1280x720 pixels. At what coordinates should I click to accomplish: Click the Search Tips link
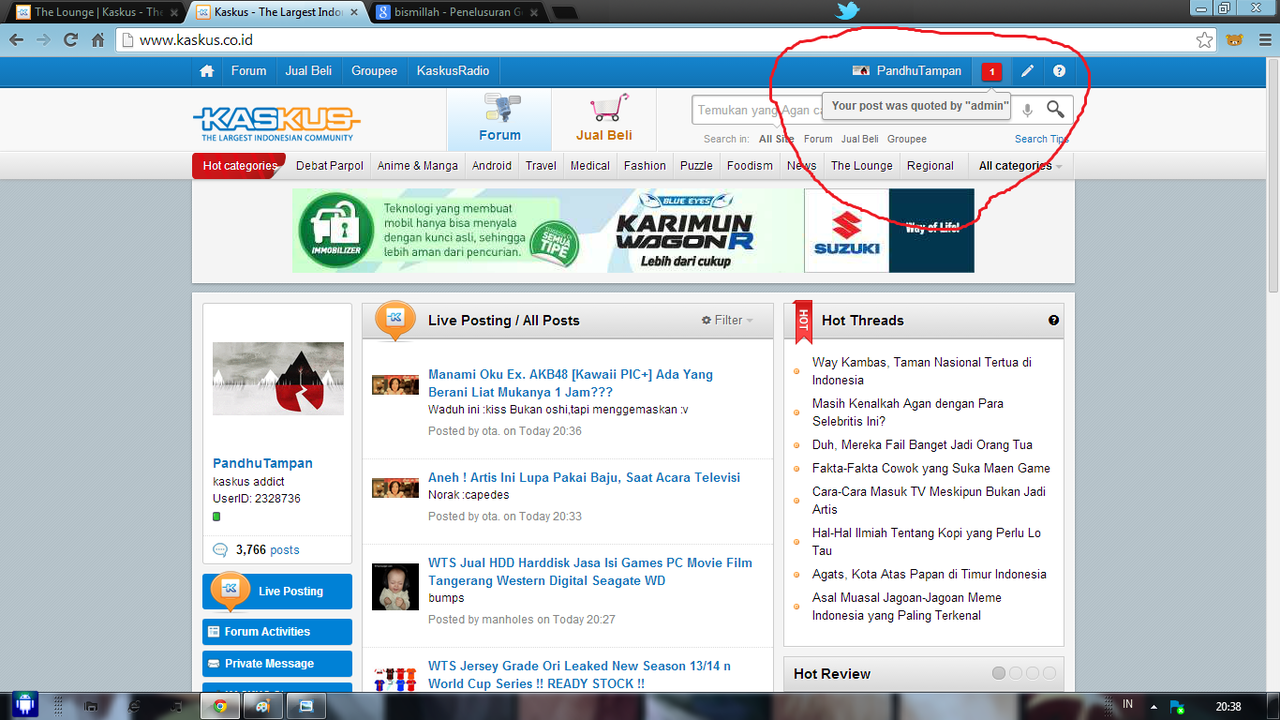click(x=1044, y=139)
